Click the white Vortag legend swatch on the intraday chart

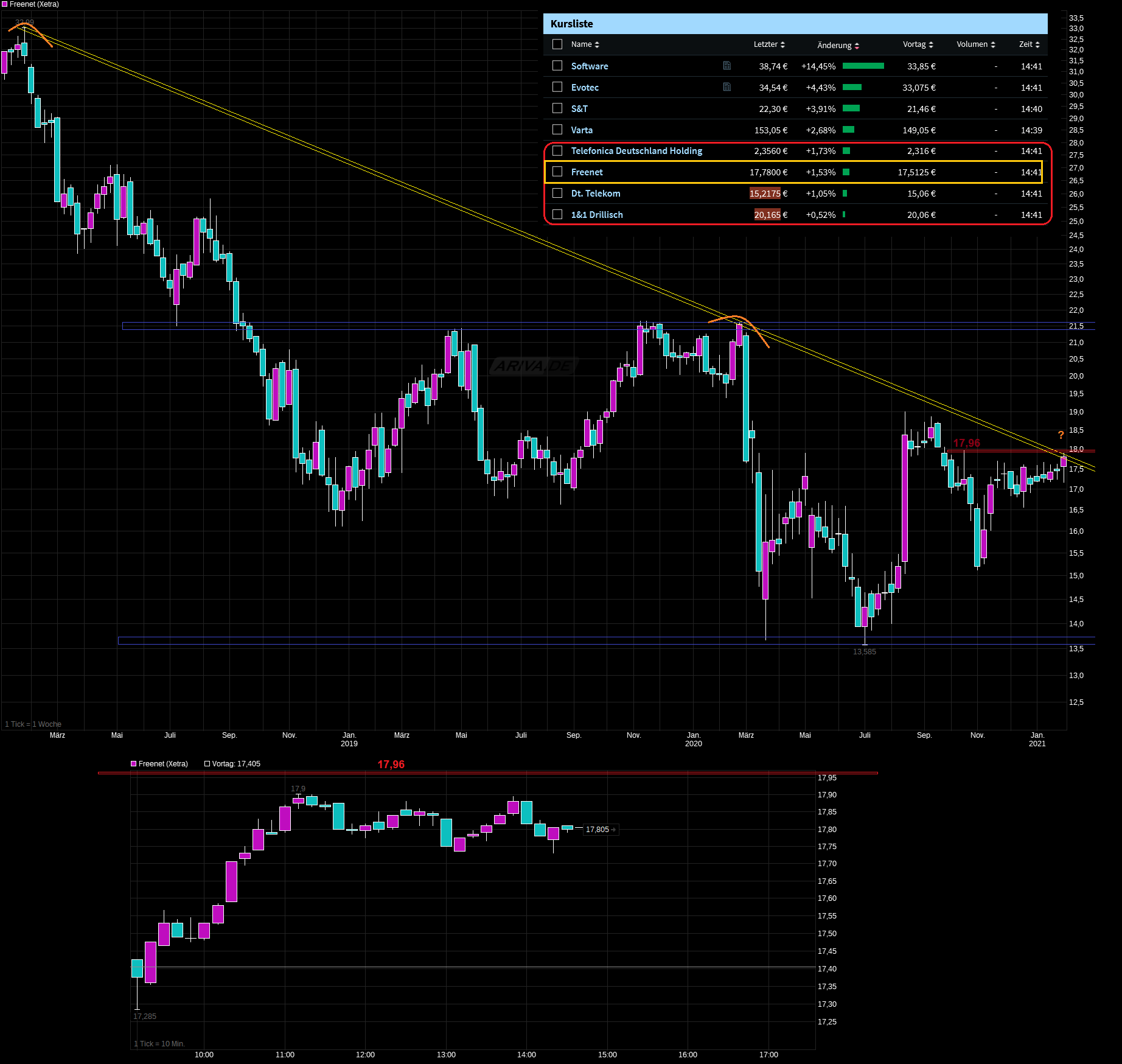tap(207, 764)
